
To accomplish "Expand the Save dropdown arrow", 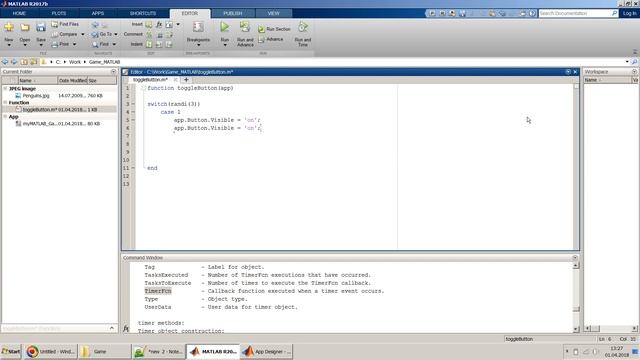I will point(41,45).
